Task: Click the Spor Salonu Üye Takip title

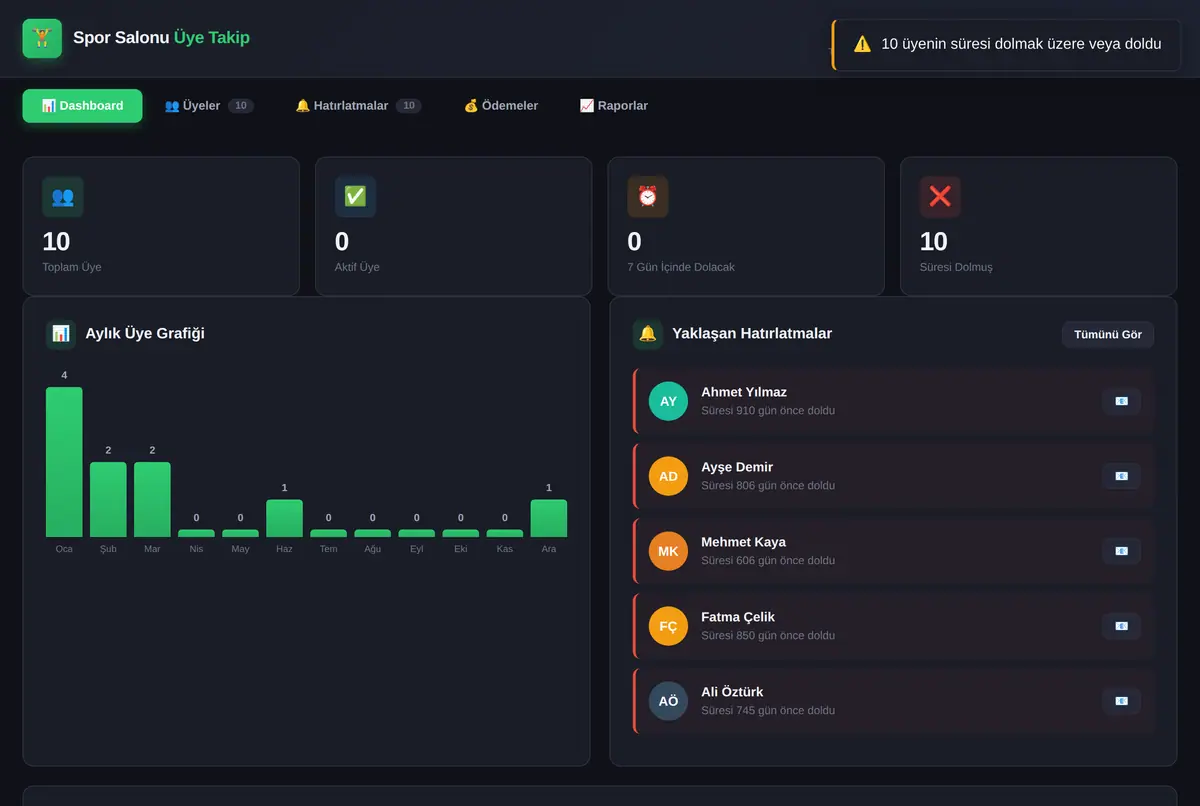Action: 161,38
